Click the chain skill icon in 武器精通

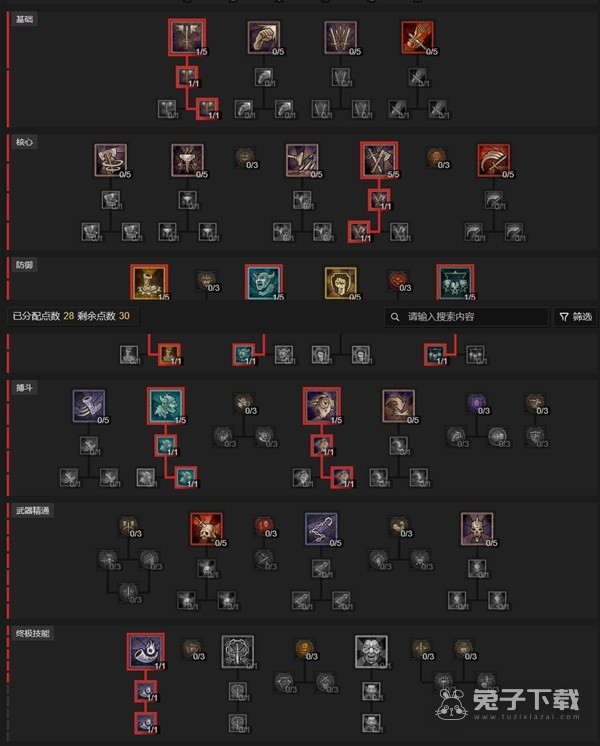pos(321,529)
